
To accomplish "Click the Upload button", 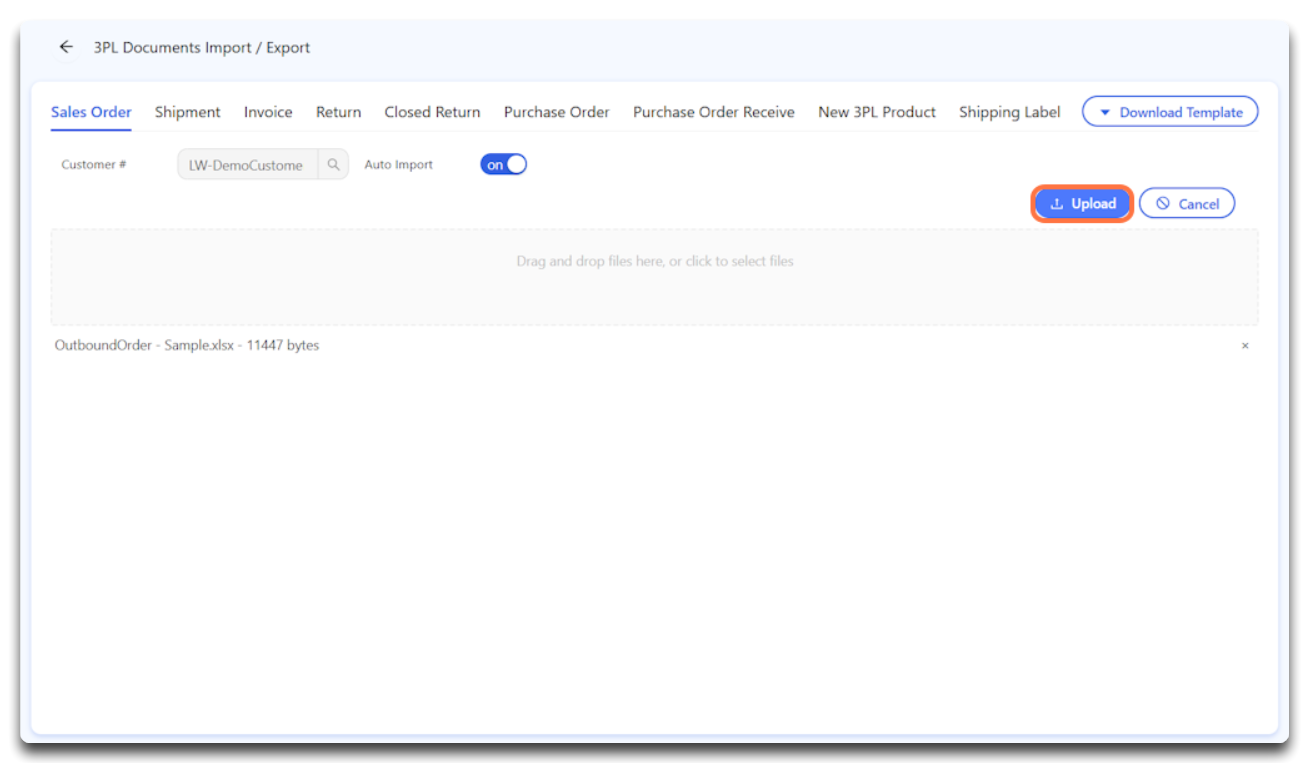I will pos(1082,204).
